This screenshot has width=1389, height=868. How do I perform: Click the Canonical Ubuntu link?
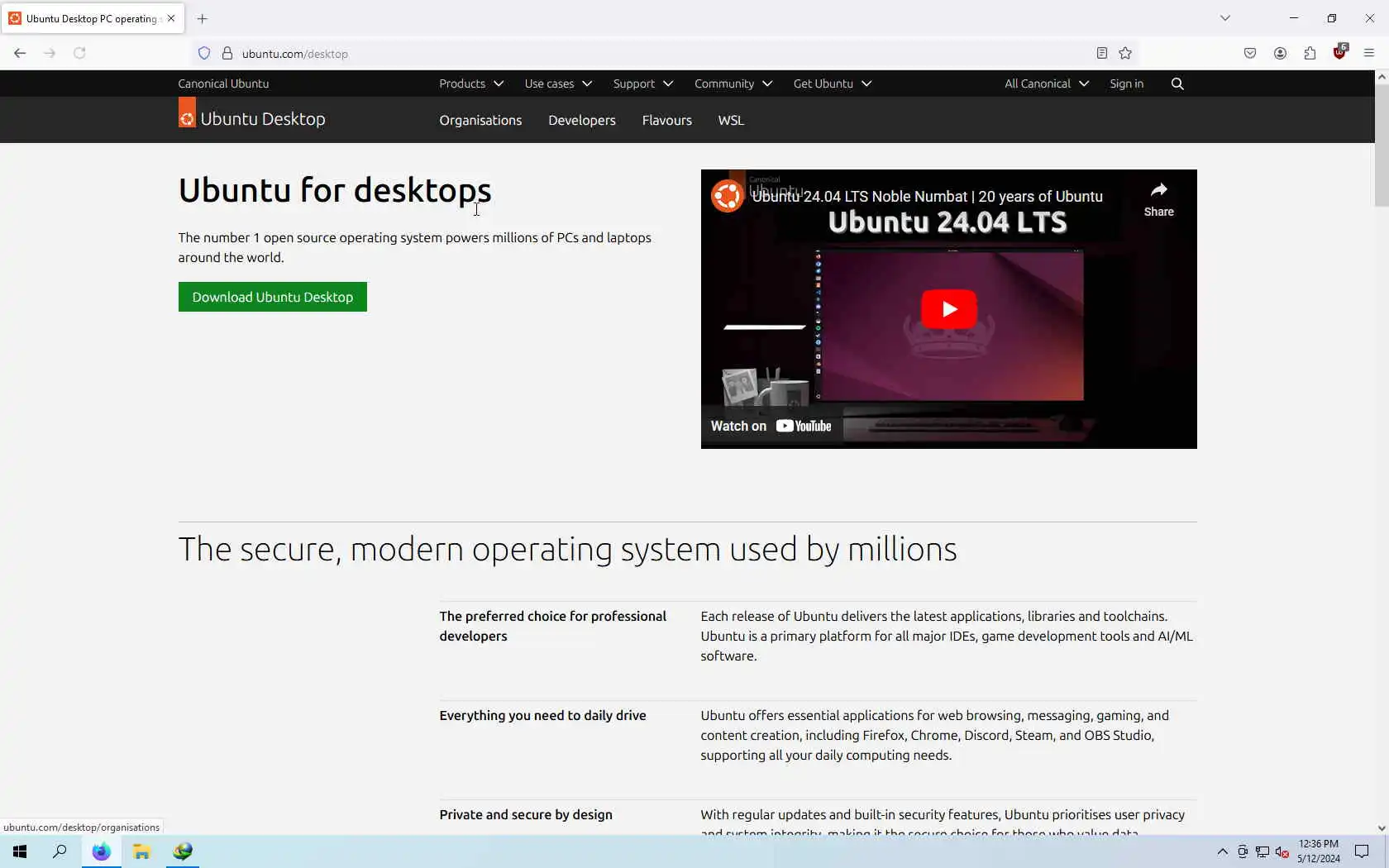[x=223, y=83]
